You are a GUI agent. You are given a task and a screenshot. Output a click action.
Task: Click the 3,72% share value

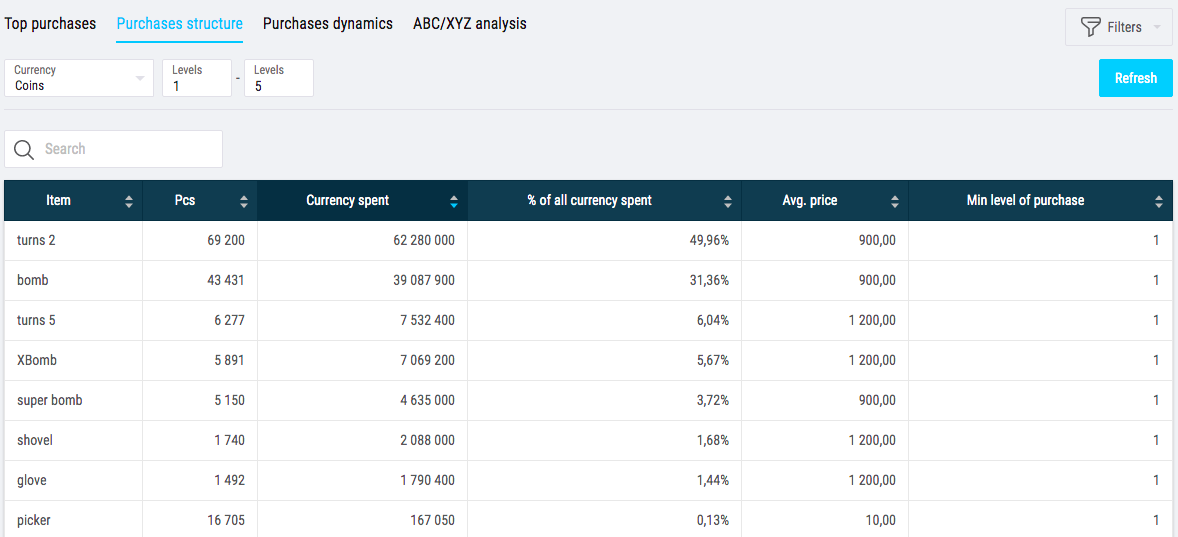coord(714,400)
